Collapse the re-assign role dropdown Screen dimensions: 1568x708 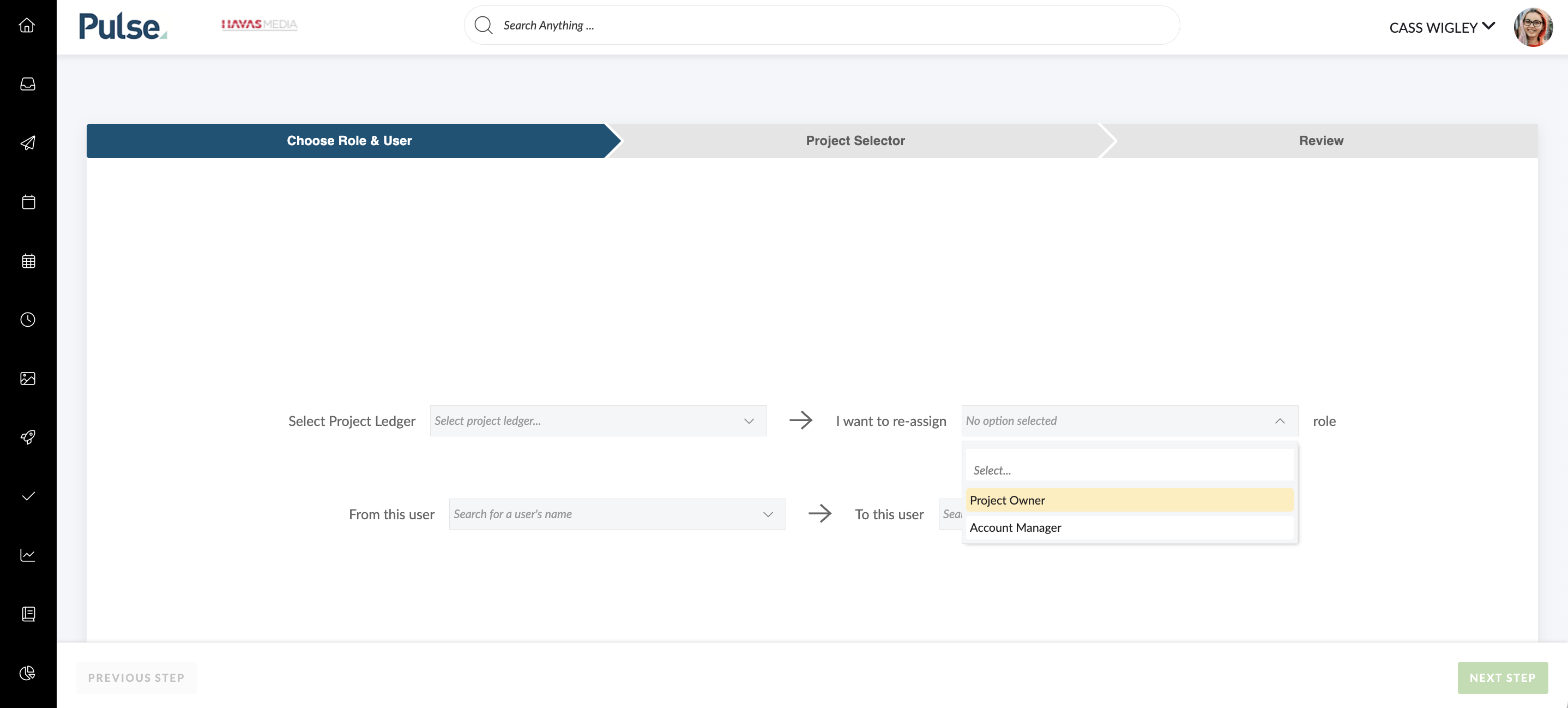[x=1129, y=421]
